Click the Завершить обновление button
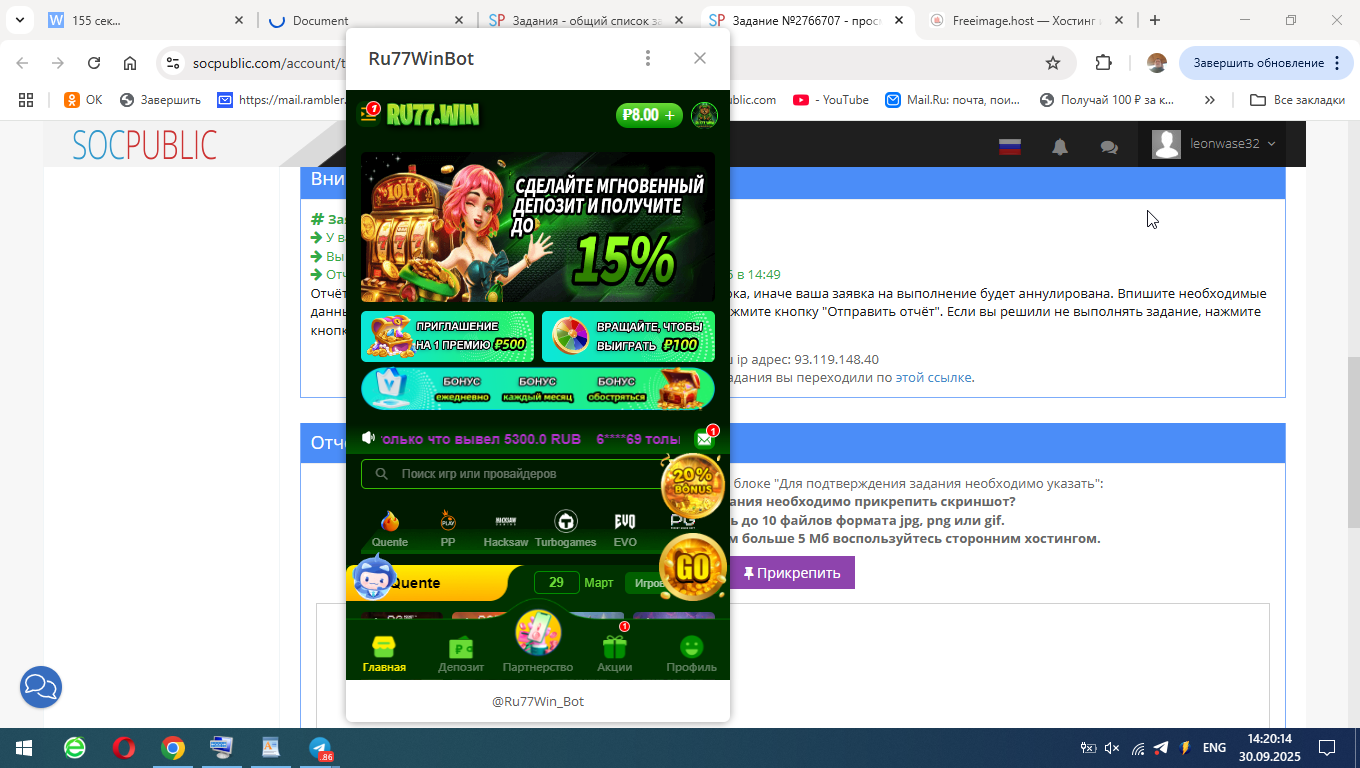This screenshot has width=1360, height=768. (x=1266, y=63)
